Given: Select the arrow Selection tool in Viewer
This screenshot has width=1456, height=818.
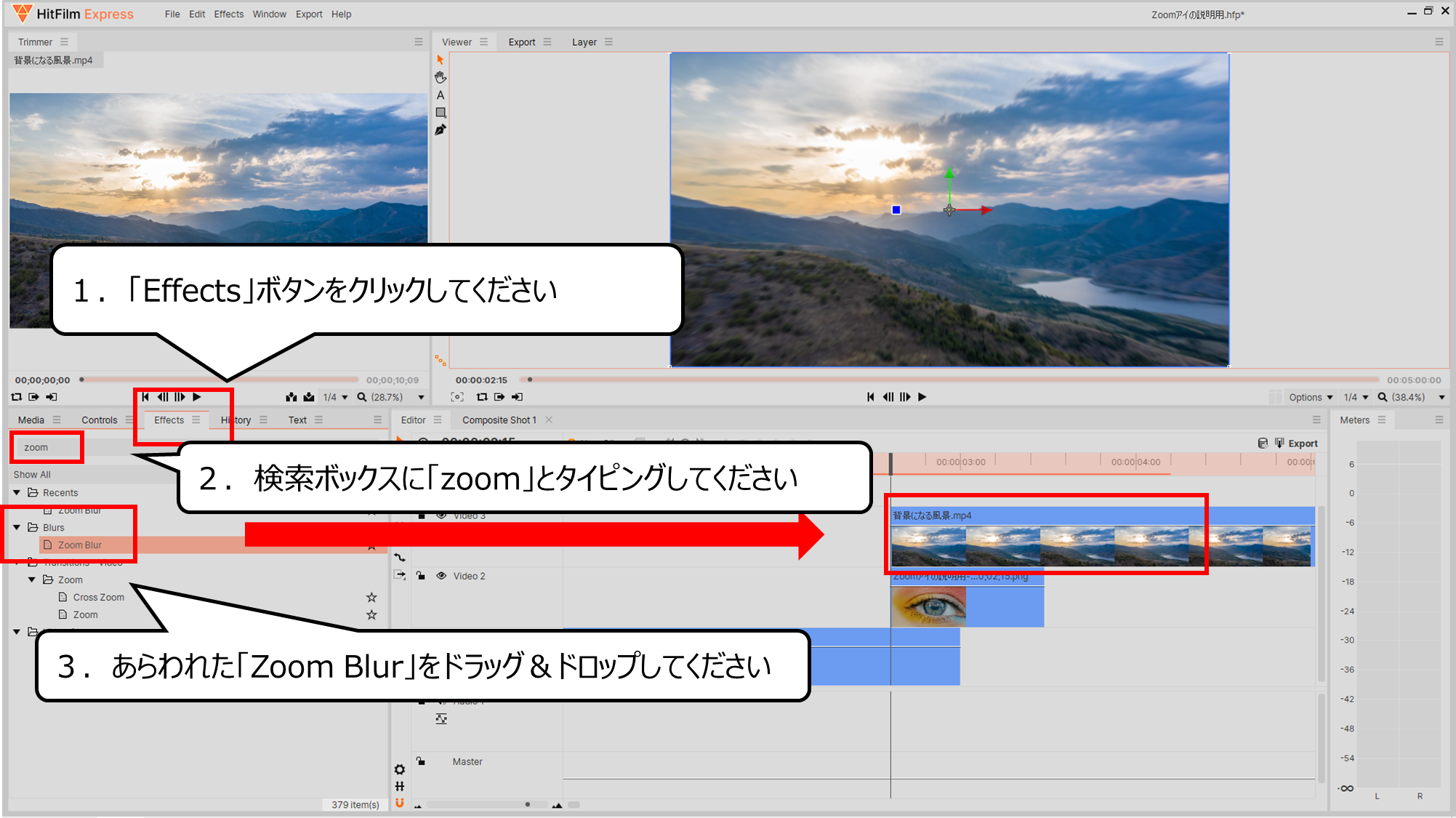Looking at the screenshot, I should point(440,60).
